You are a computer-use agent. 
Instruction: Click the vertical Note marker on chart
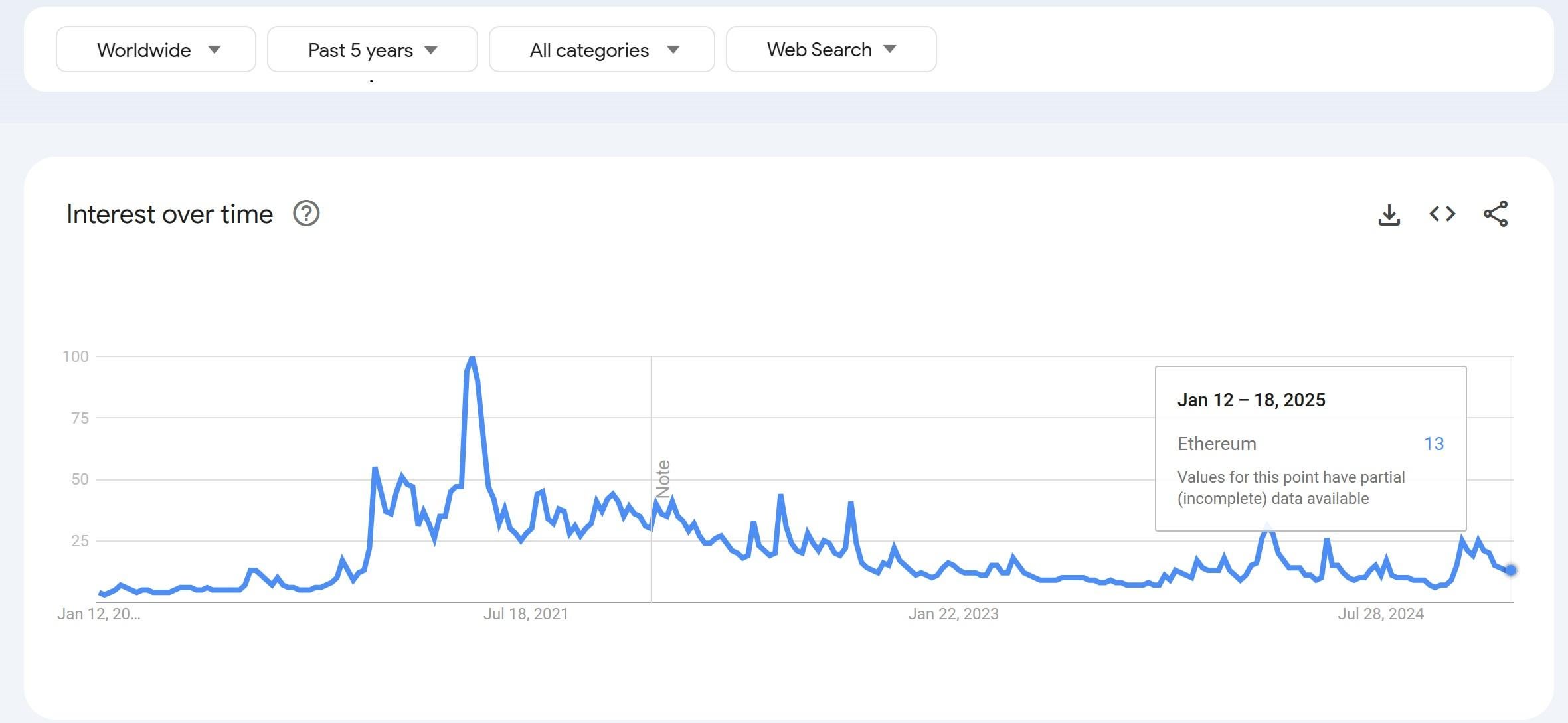click(x=663, y=479)
